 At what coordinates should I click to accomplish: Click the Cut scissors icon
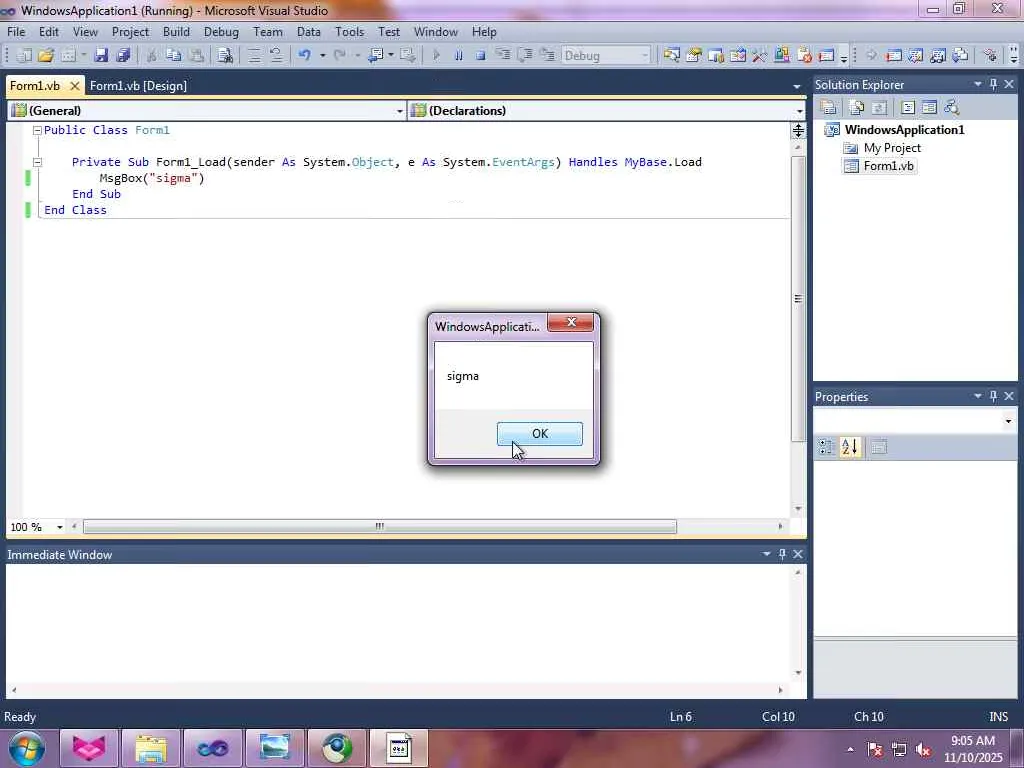tap(151, 56)
